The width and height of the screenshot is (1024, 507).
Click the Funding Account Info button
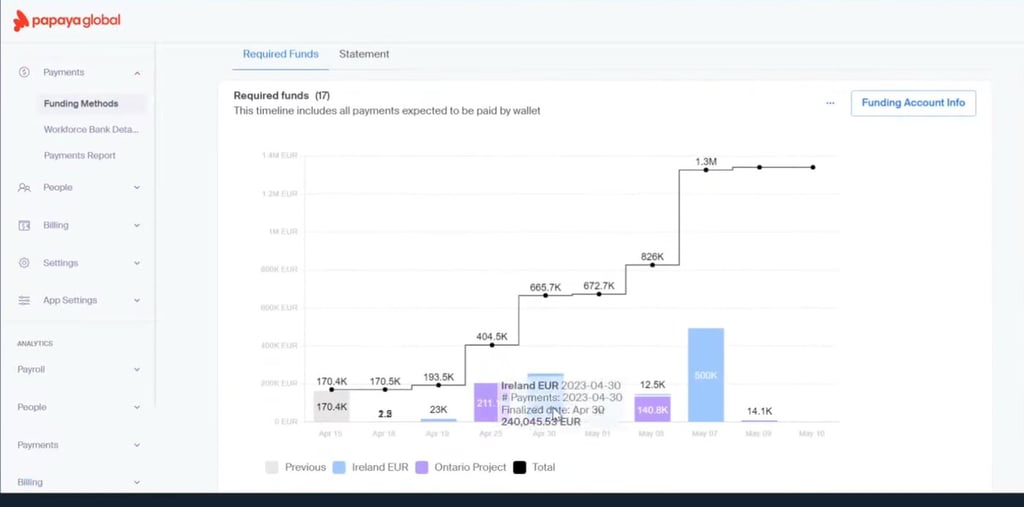(913, 103)
